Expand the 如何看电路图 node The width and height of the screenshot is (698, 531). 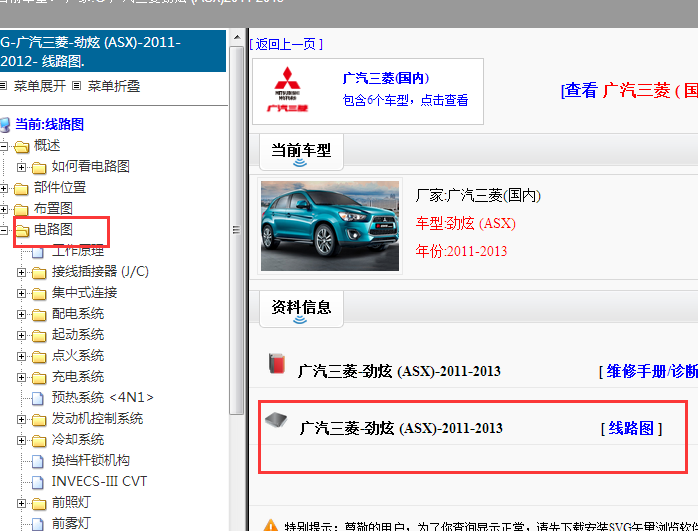pyautogui.click(x=21, y=167)
